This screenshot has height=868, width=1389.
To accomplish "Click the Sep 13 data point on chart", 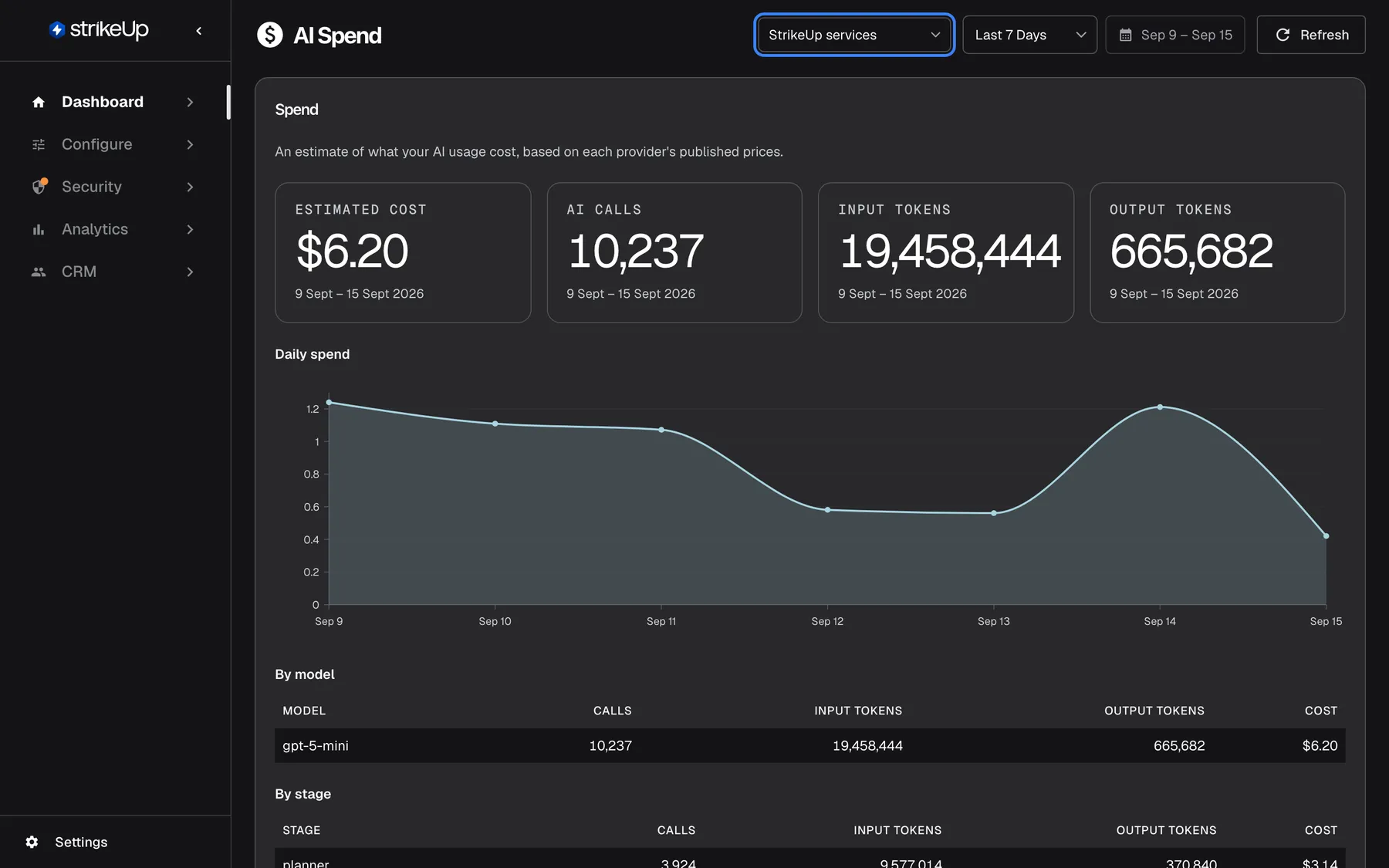I will click(994, 513).
